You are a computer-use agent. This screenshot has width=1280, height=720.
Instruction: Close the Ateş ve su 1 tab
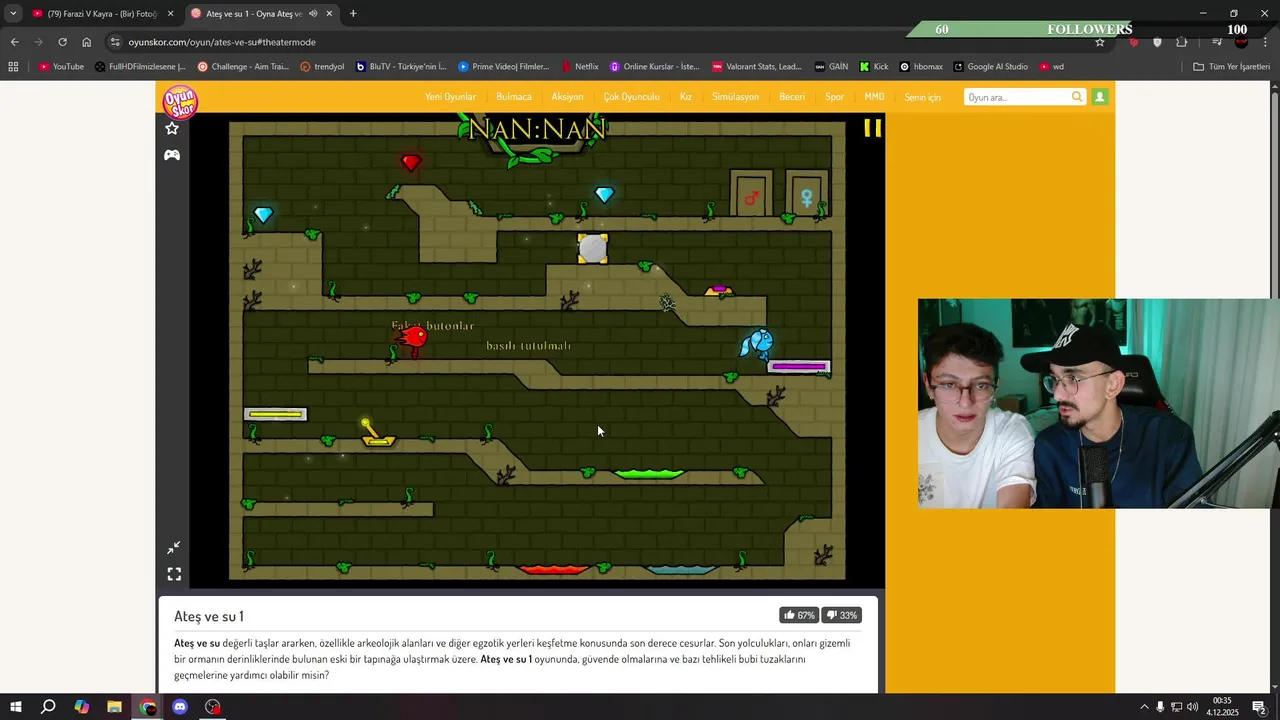[x=329, y=14]
